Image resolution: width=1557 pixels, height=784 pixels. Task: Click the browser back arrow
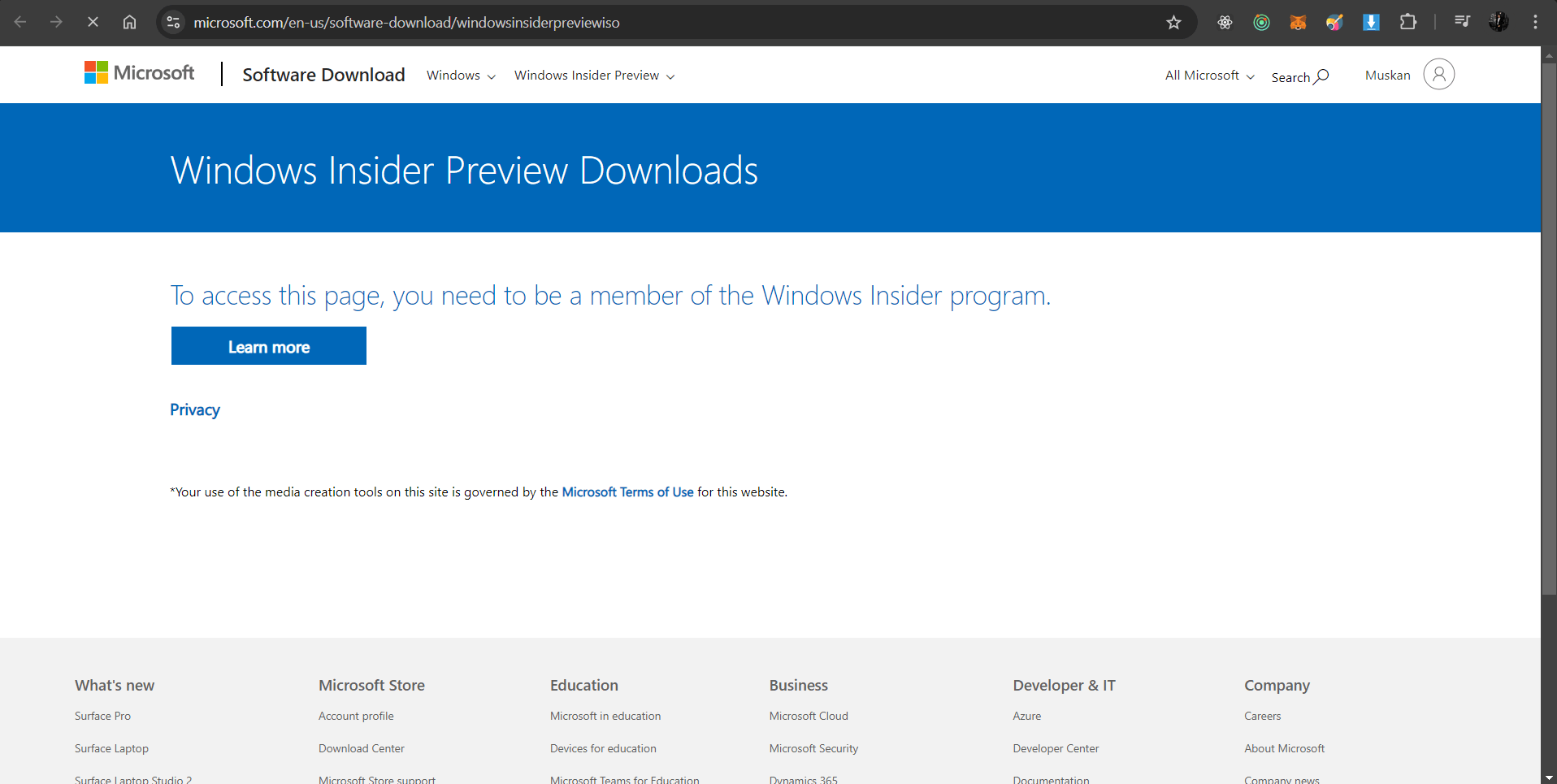pos(20,22)
